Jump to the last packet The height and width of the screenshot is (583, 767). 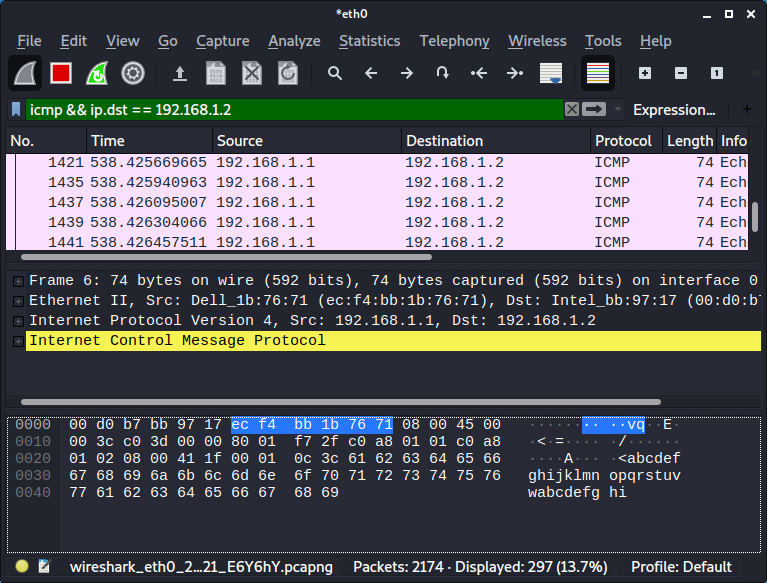(x=515, y=73)
